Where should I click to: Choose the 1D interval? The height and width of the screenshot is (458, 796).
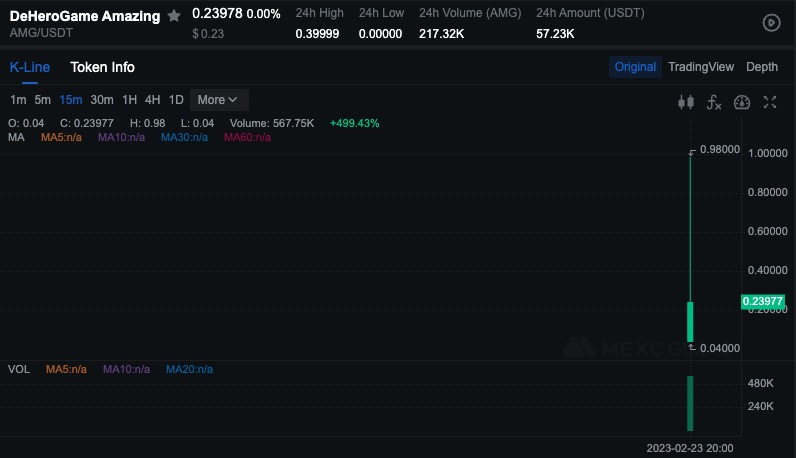176,100
